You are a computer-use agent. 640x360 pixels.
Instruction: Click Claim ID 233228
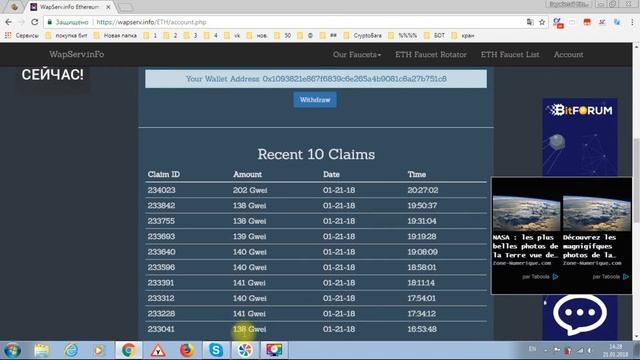click(x=161, y=314)
